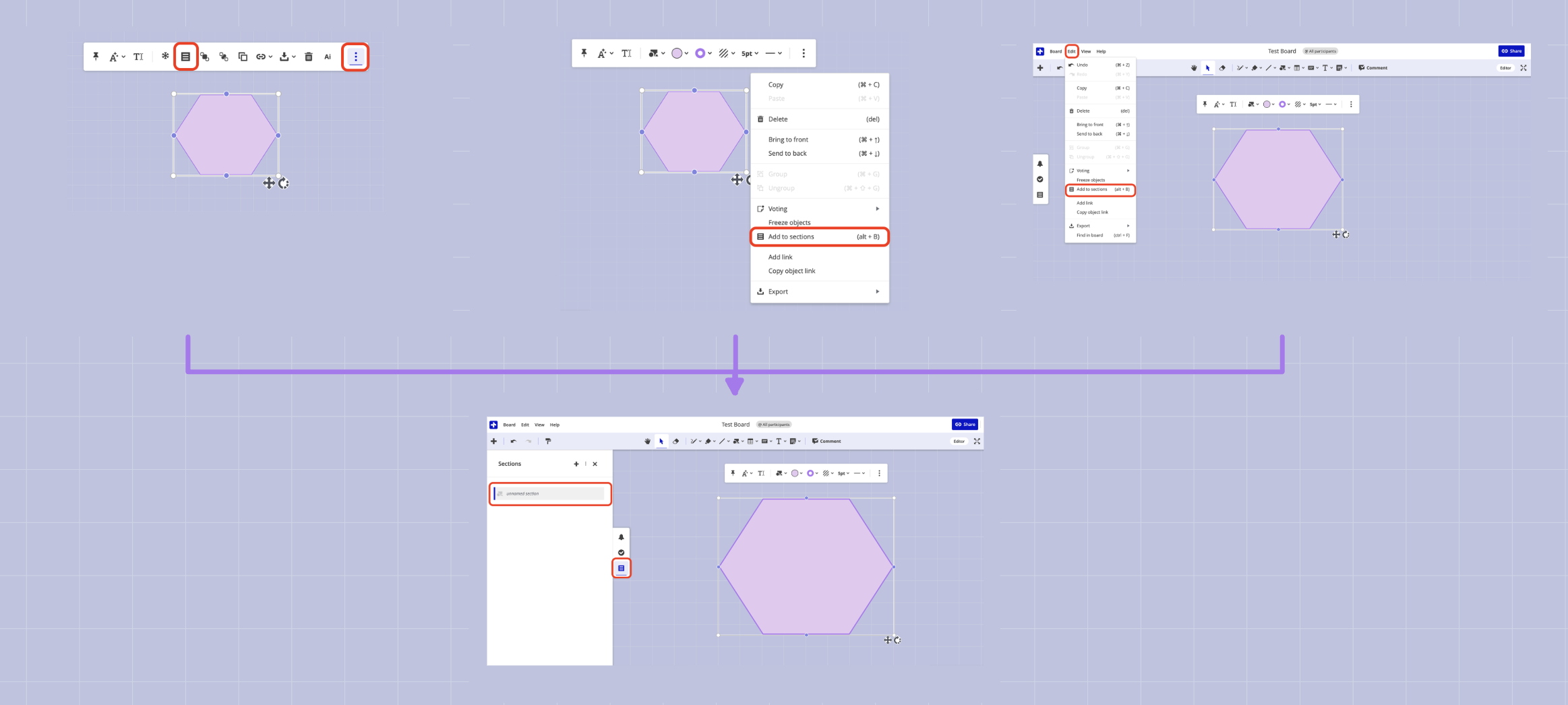Viewport: 1568px width, 705px height.
Task: Delete the hexagon with the trash icon
Action: click(x=308, y=57)
